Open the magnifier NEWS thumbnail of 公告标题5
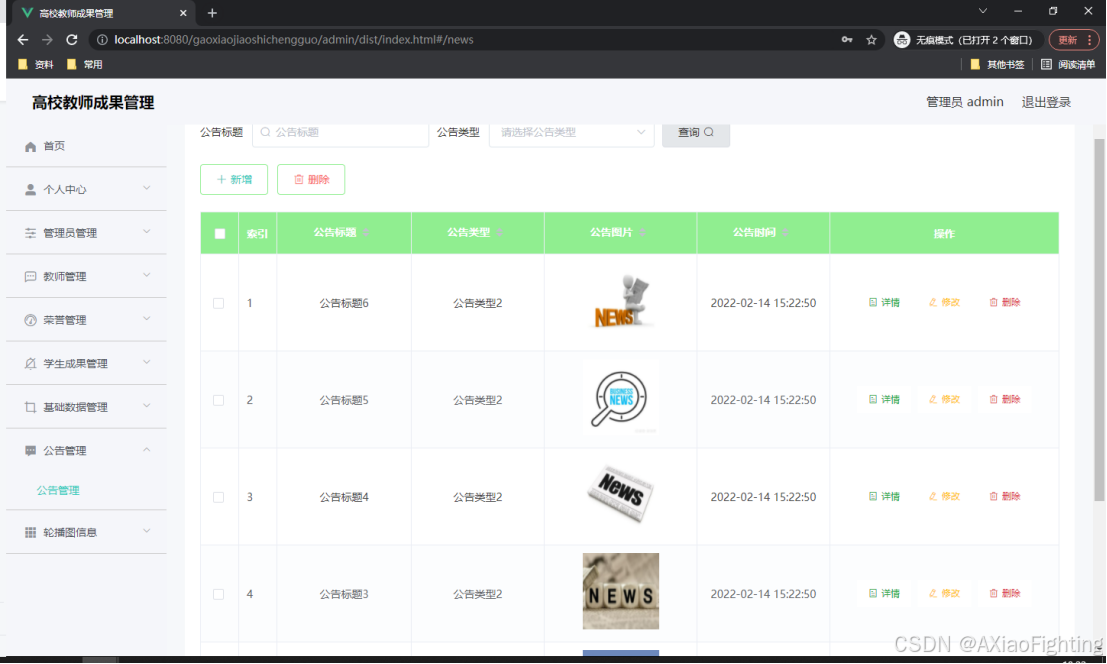1107x664 pixels. point(621,399)
